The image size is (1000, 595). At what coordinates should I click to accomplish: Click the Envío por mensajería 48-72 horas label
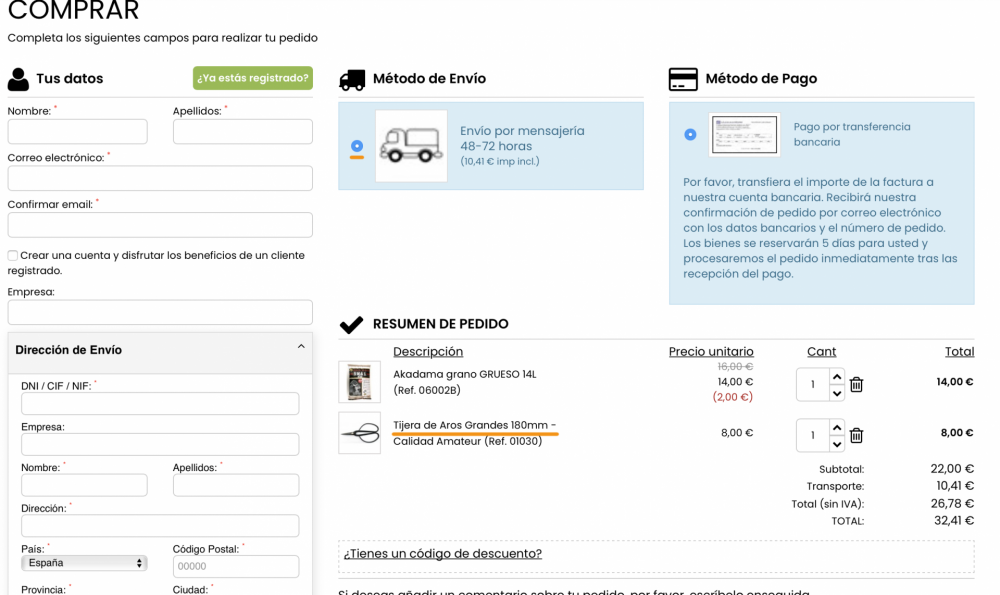pos(522,138)
